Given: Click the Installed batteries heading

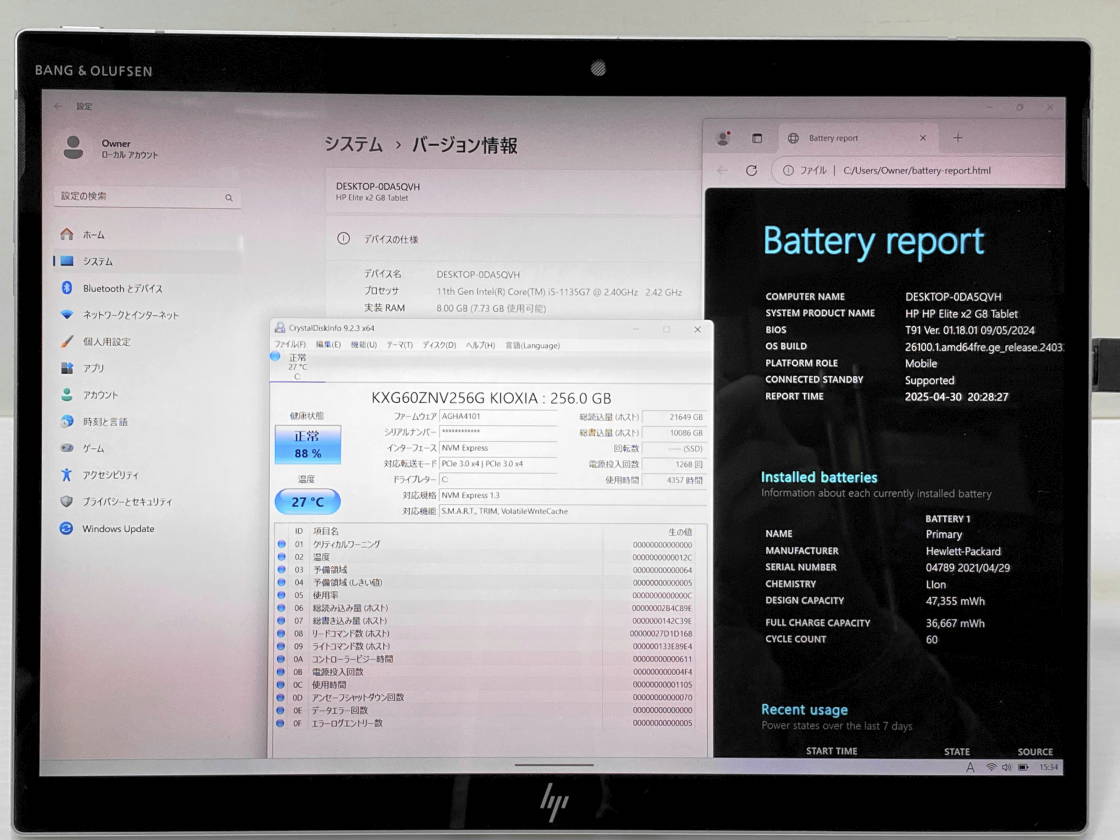Looking at the screenshot, I should (819, 477).
